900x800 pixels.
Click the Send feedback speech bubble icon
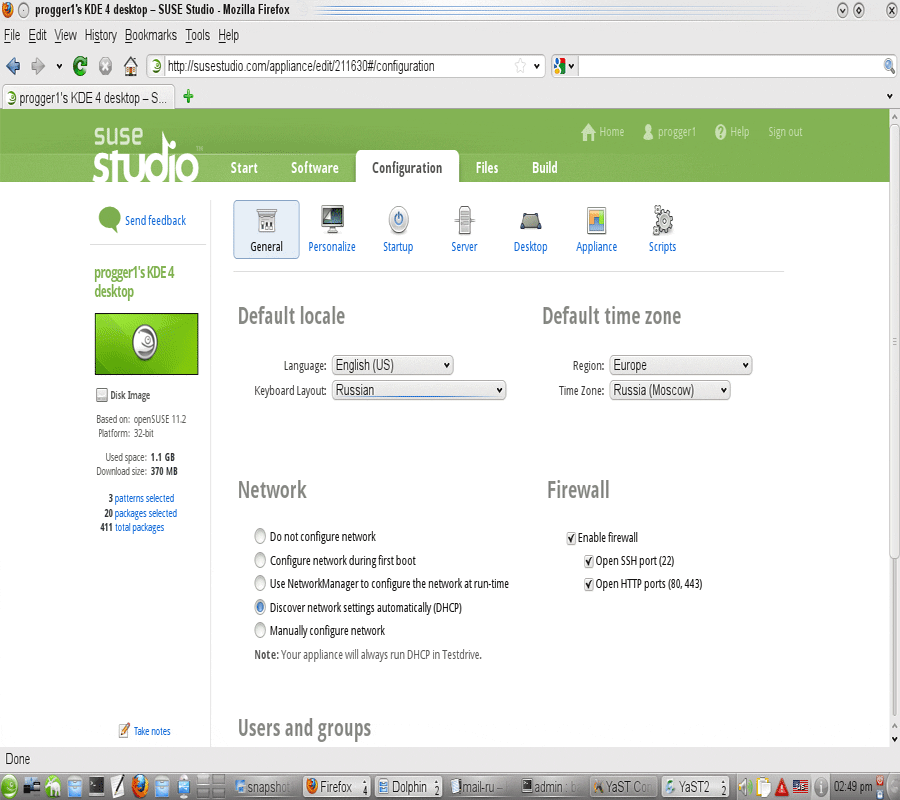[109, 219]
